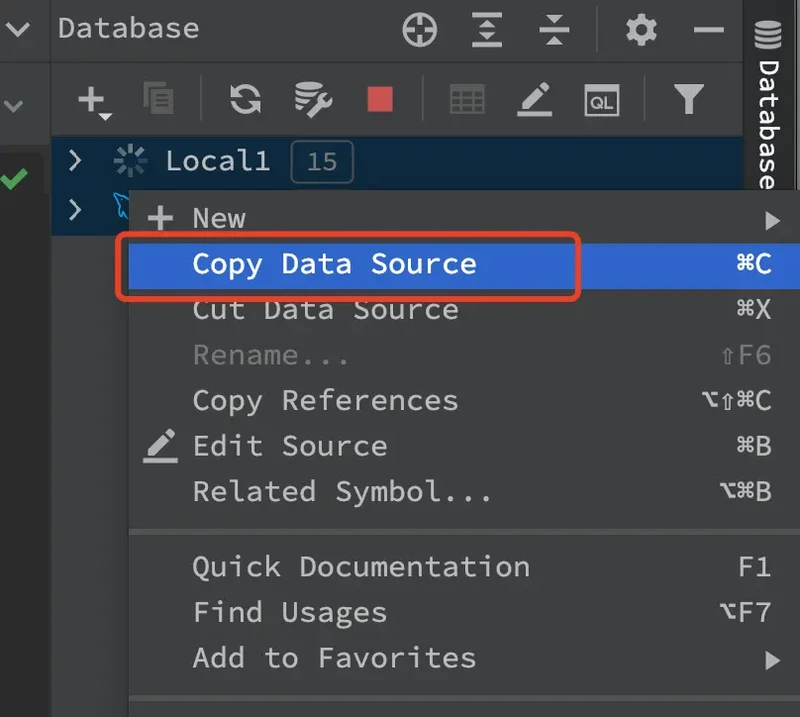Click the Edit Source pencil toolbar icon

[535, 99]
